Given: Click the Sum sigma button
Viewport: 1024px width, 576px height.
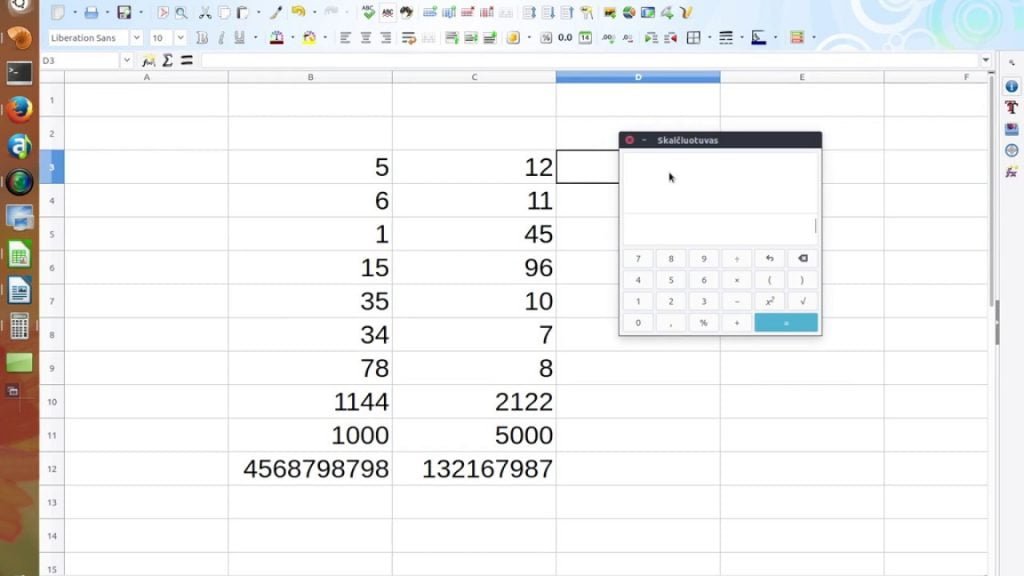Looking at the screenshot, I should pyautogui.click(x=167, y=61).
